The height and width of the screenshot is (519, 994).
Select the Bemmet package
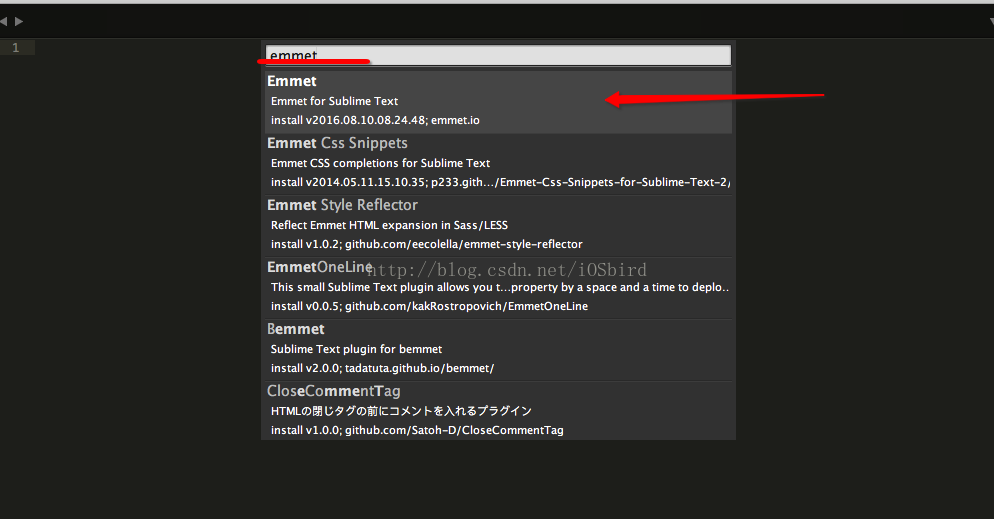coord(498,350)
